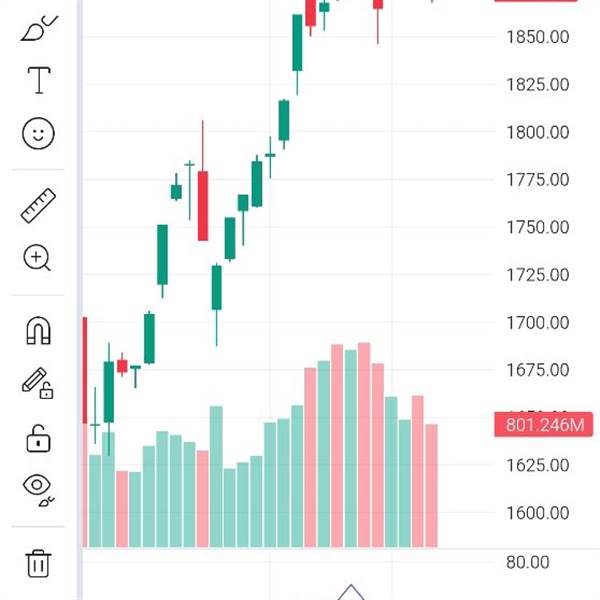This screenshot has height=600, width=600.
Task: Lock all drawings with padlock icon
Action: click(38, 437)
